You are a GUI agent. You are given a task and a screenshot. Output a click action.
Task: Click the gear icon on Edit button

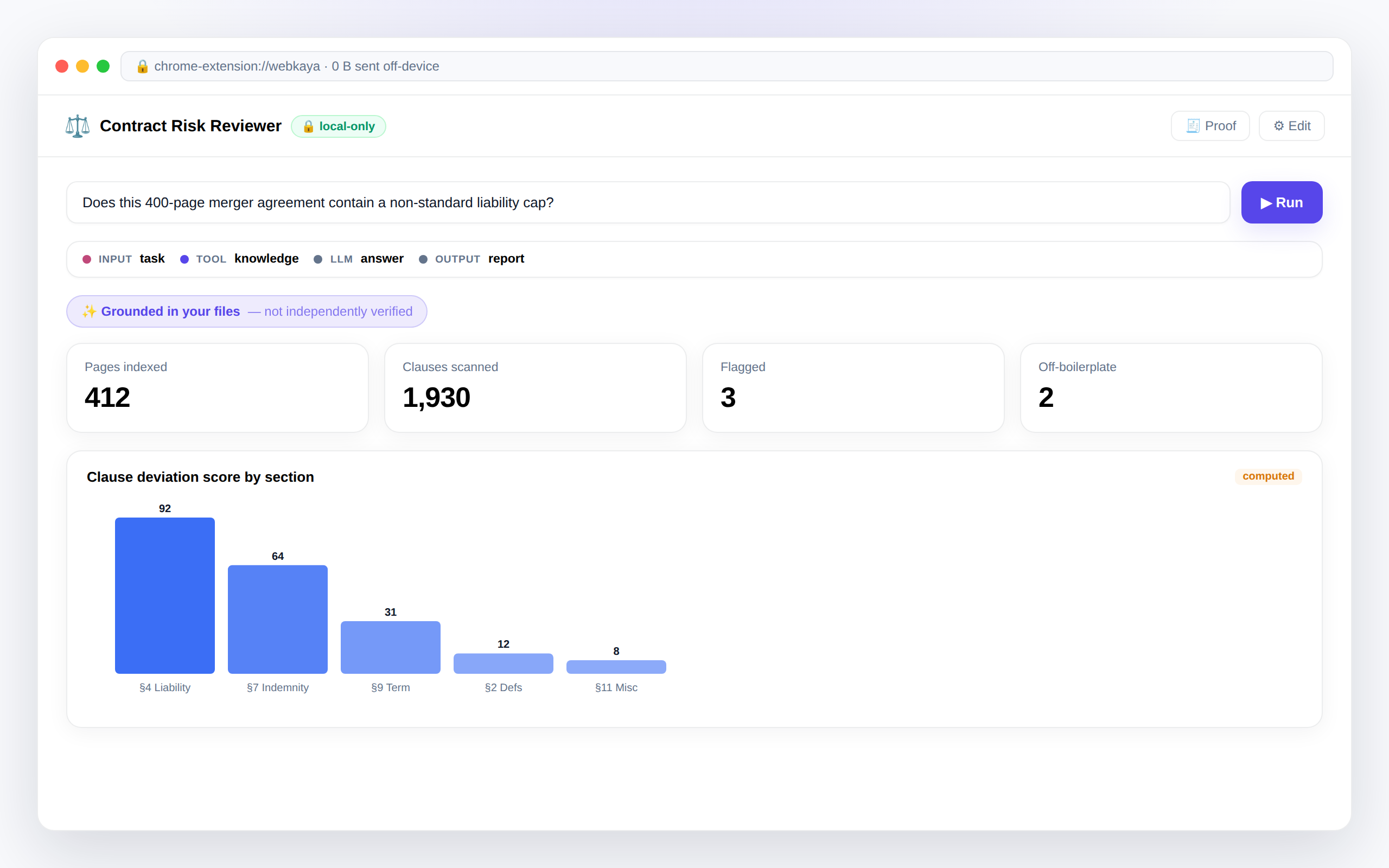[x=1279, y=126]
